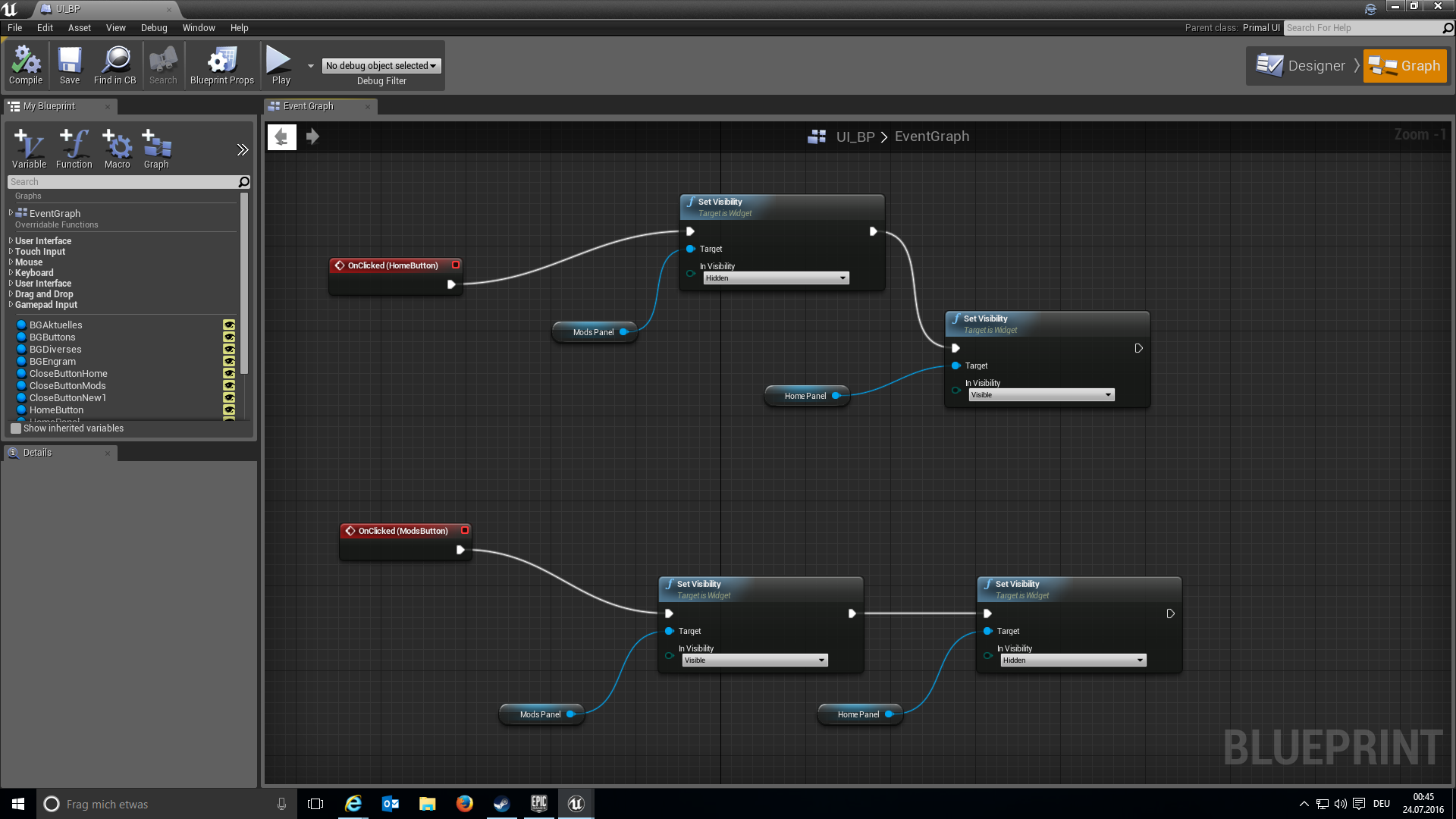The width and height of the screenshot is (1456, 819).
Task: Click the magnifier icon in My Blueprint search
Action: pyautogui.click(x=243, y=182)
